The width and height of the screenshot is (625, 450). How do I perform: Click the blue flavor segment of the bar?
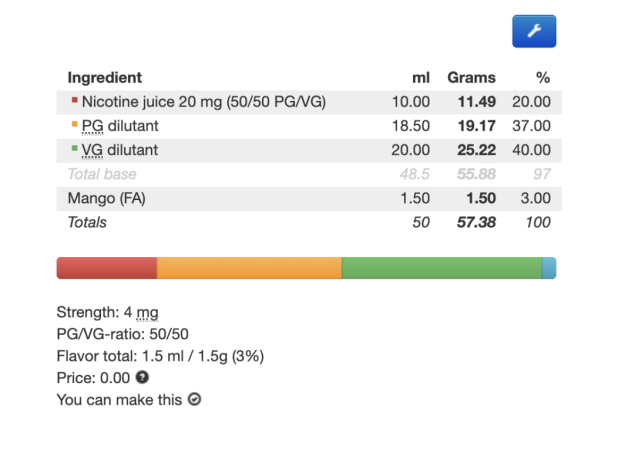point(549,268)
